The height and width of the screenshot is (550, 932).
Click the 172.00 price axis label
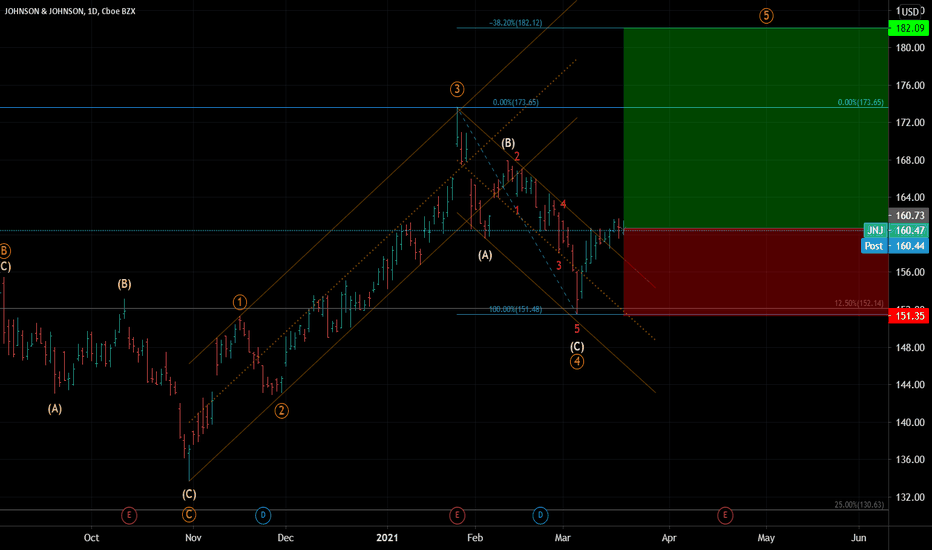(910, 122)
